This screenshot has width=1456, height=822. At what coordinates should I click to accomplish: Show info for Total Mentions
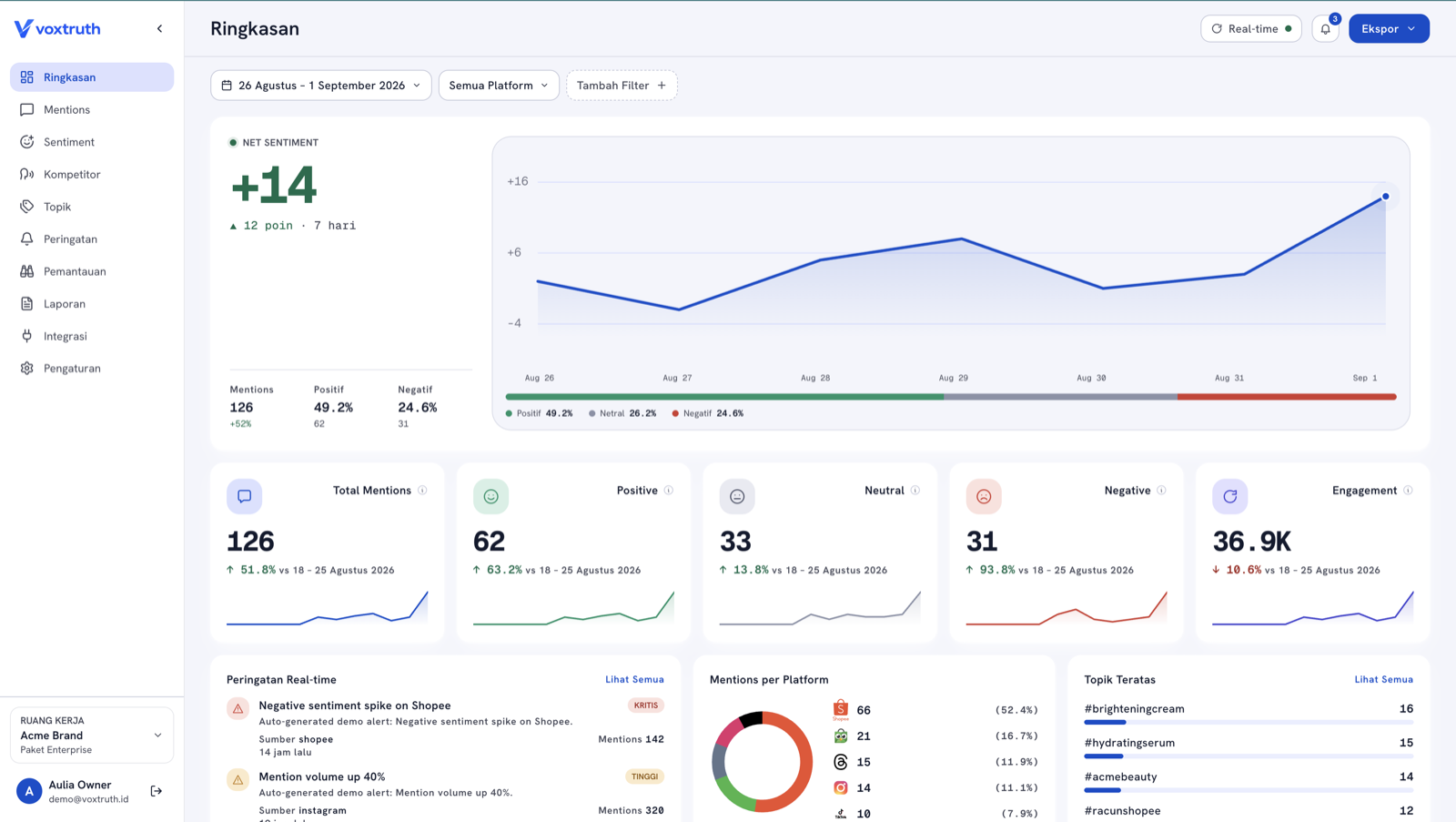click(x=422, y=491)
